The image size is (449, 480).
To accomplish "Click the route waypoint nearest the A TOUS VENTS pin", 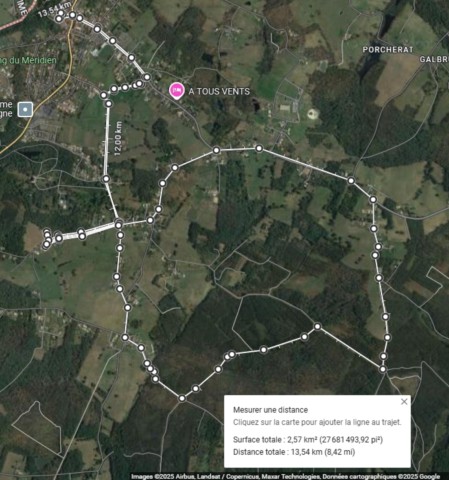I will [147, 77].
